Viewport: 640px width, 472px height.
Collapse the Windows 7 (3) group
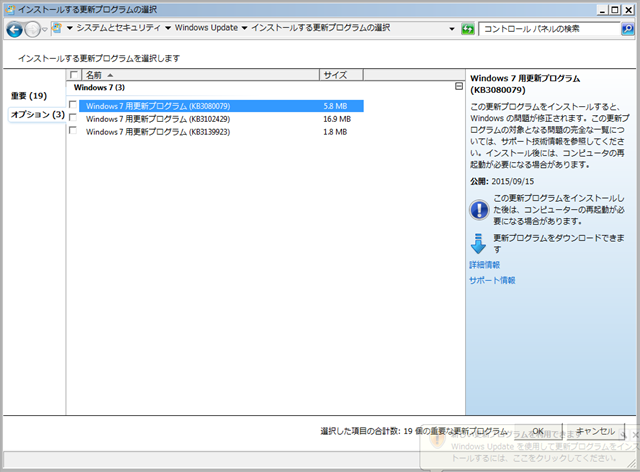[x=459, y=86]
